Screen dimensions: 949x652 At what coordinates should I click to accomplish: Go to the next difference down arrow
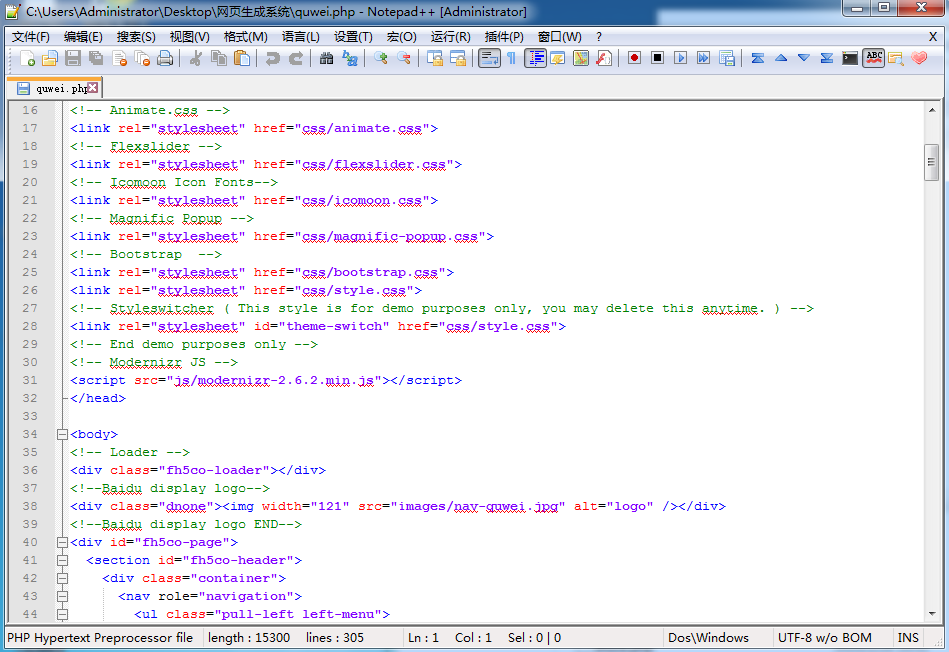click(x=804, y=58)
